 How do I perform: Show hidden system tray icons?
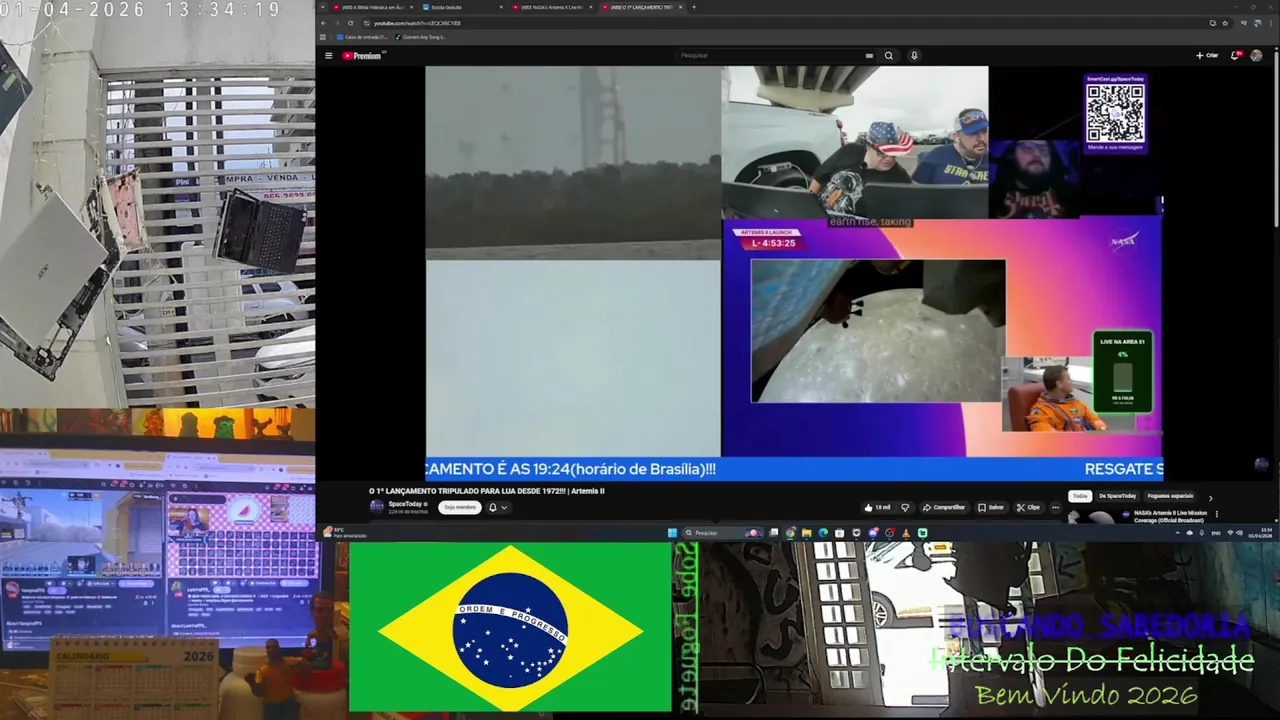1177,533
